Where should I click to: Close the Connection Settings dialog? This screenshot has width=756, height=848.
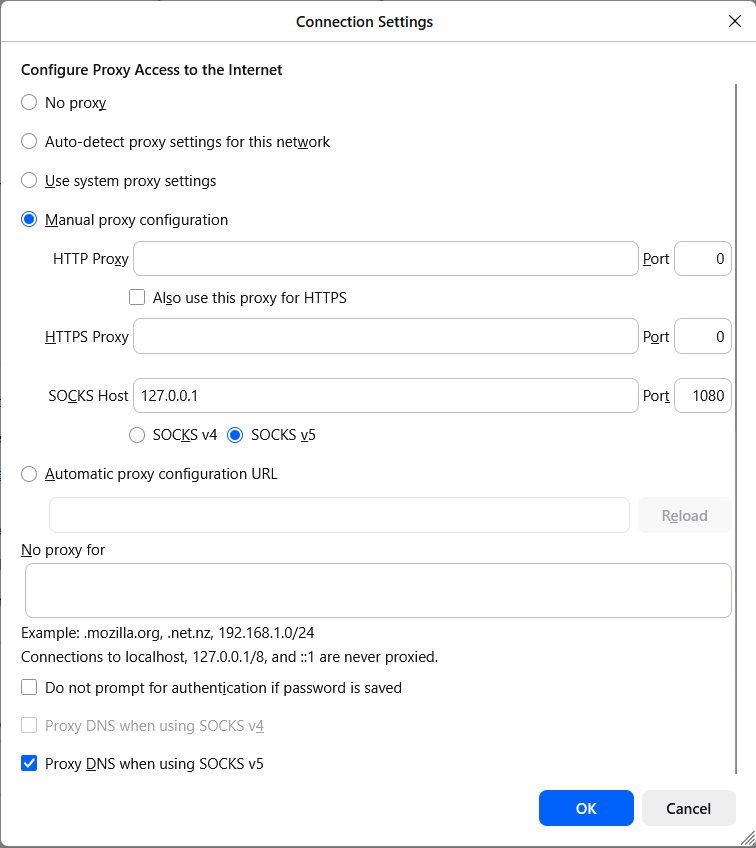[735, 20]
